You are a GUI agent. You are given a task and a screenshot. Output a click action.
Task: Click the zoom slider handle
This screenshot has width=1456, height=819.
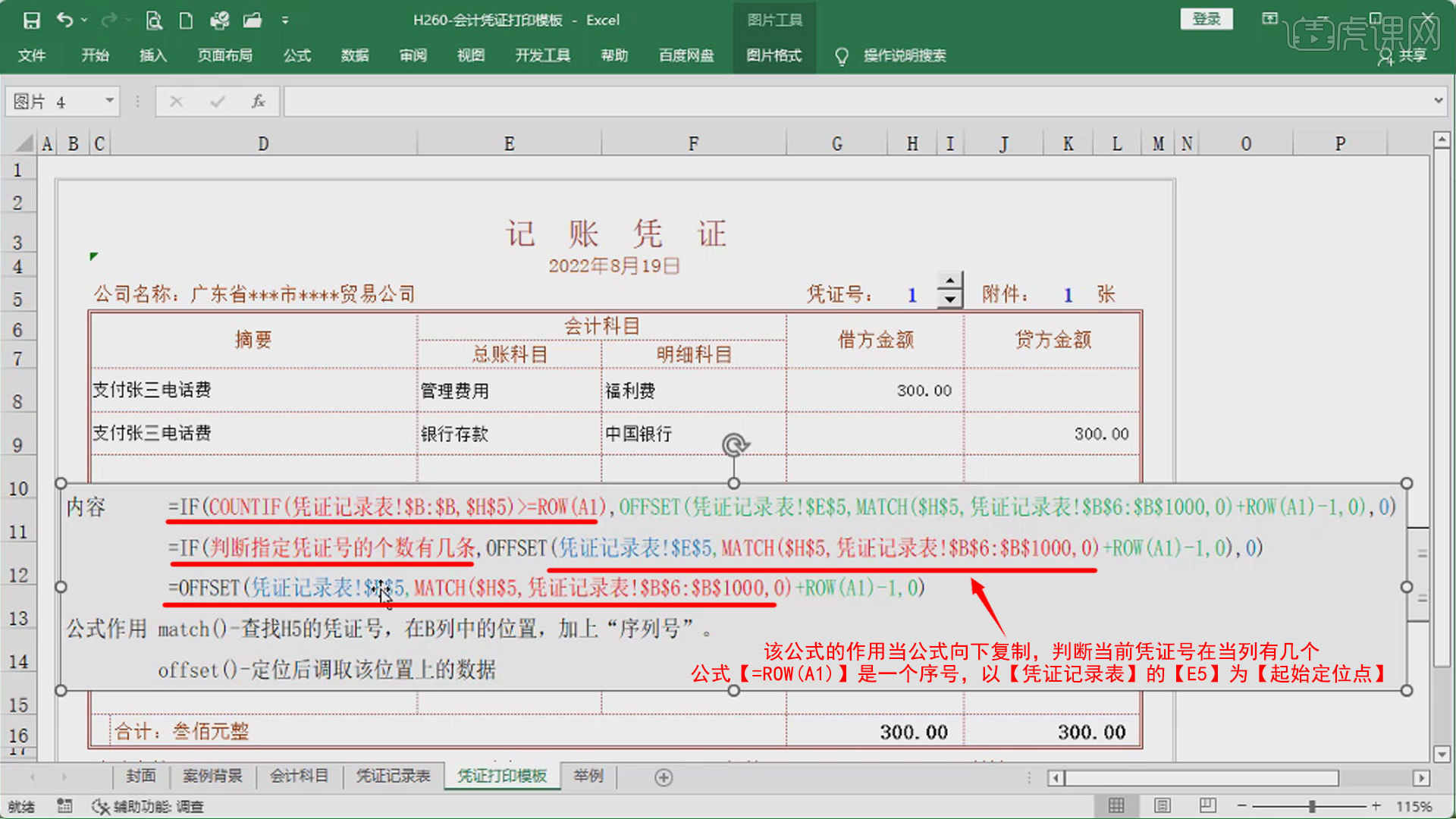(x=1312, y=805)
